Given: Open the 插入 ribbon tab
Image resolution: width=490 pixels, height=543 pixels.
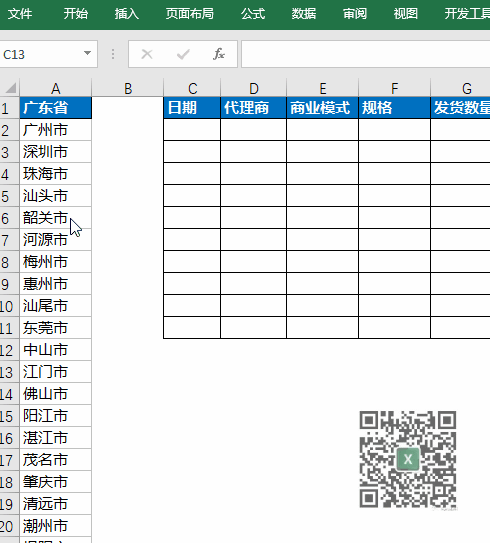Looking at the screenshot, I should point(127,14).
